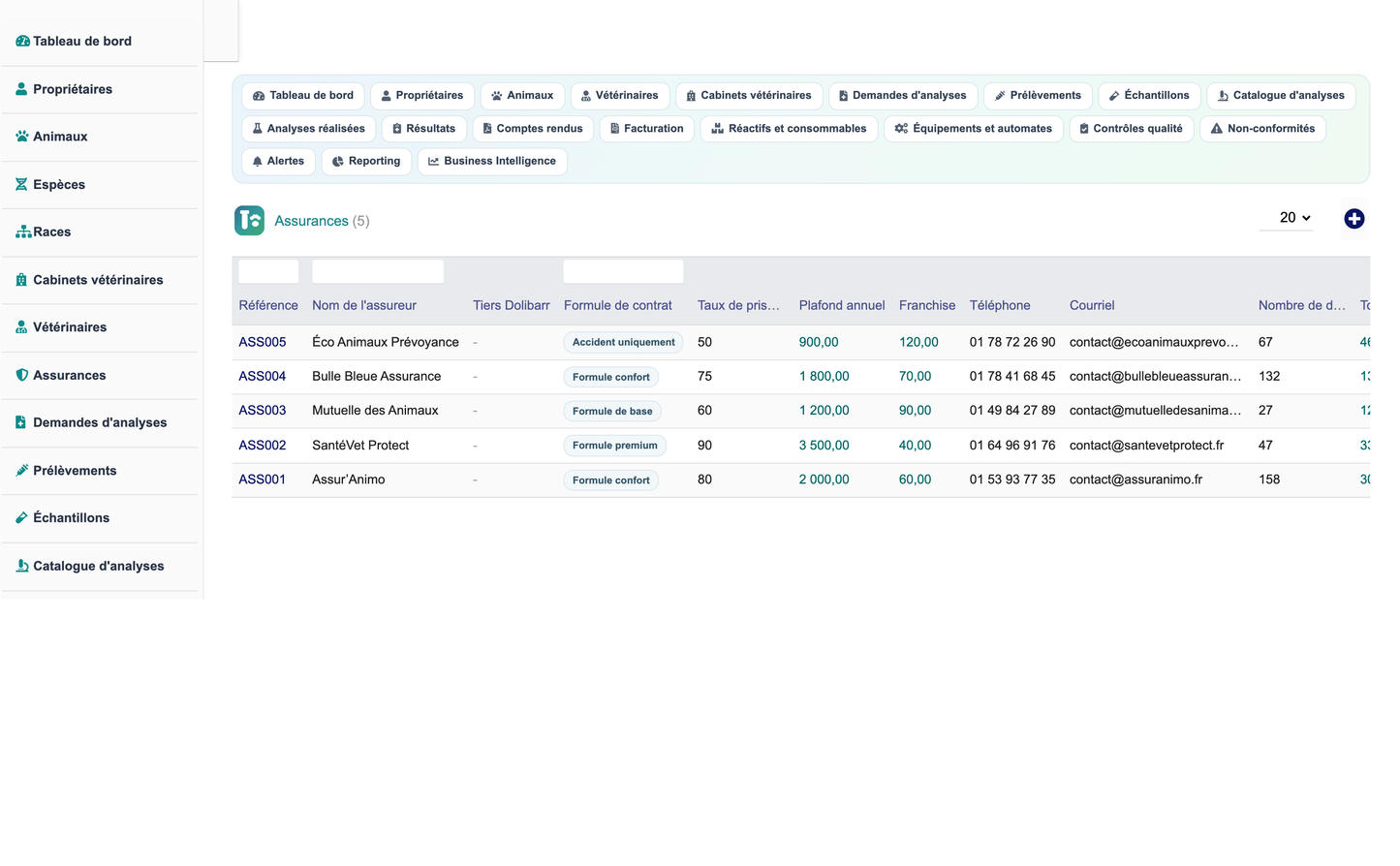Click the Assurances shield icon in sidebar

coord(21,375)
